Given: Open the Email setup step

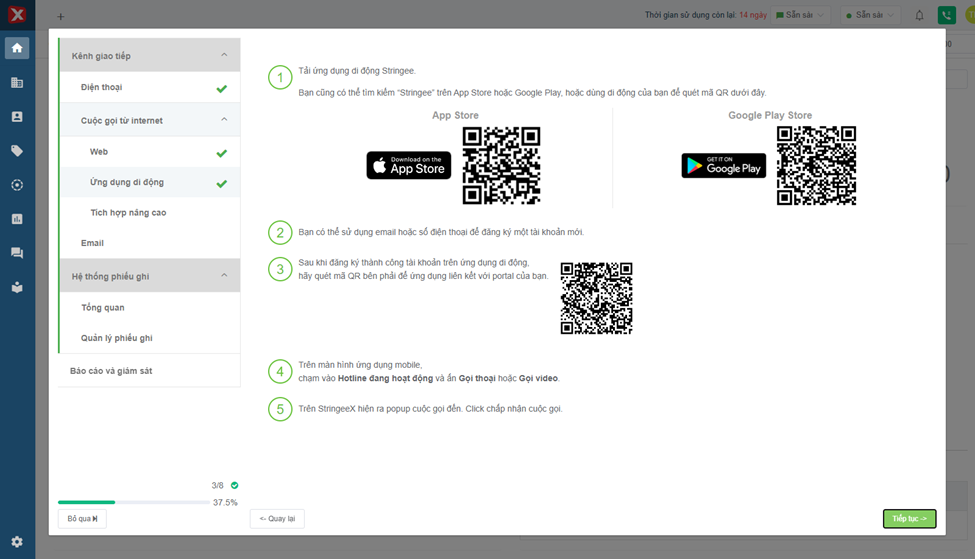Looking at the screenshot, I should [x=92, y=243].
